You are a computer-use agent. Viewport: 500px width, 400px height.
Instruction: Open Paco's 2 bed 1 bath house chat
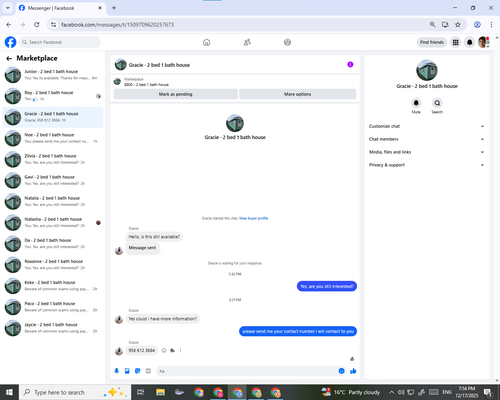coord(53,307)
